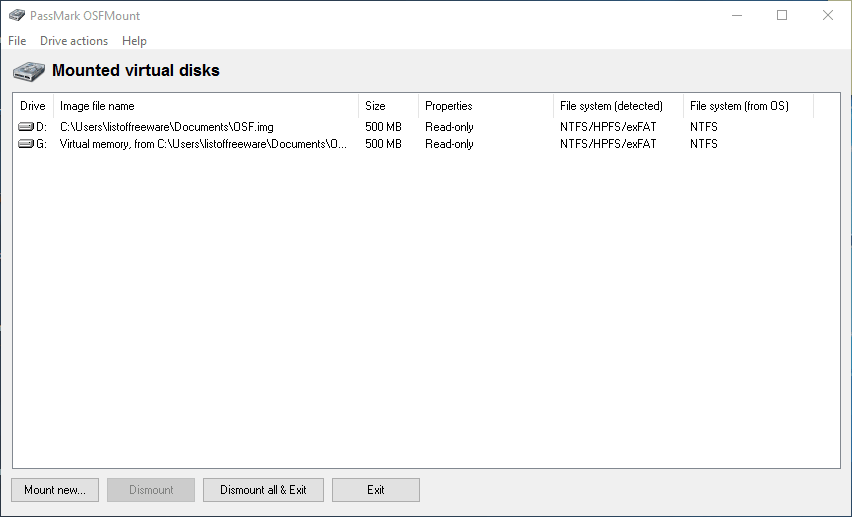Click File system (from OS) column header
Screen dimensions: 852x517
[748, 106]
